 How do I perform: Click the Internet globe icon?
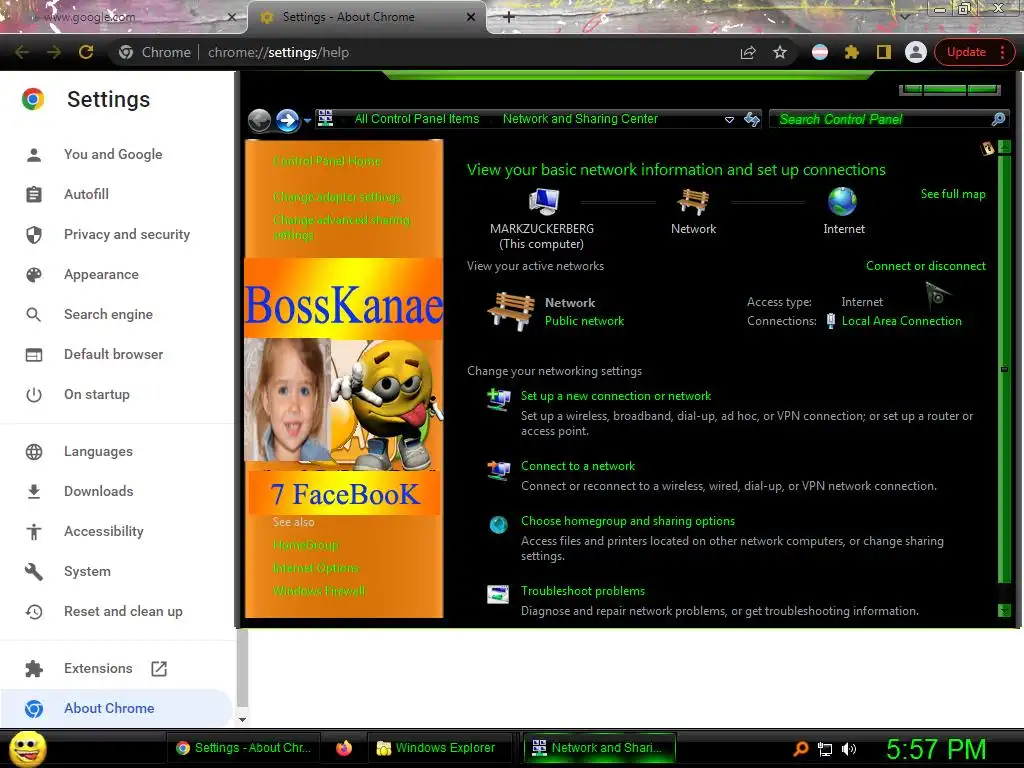842,201
